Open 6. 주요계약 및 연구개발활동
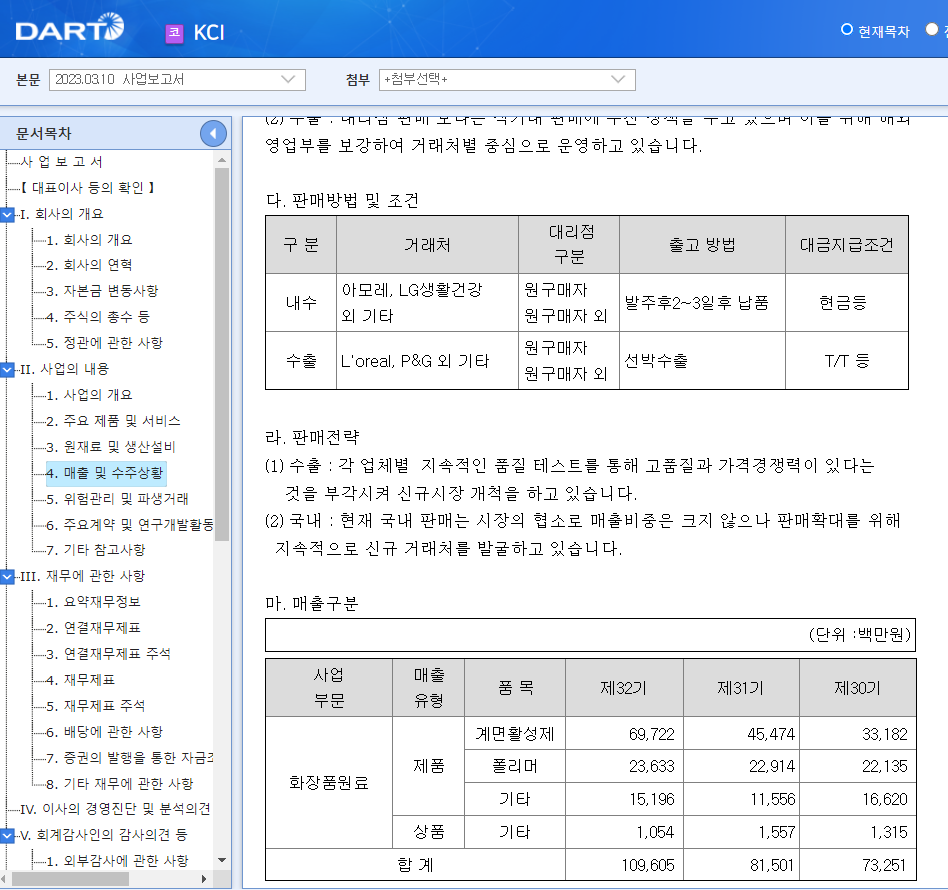The image size is (948, 890). [130, 525]
